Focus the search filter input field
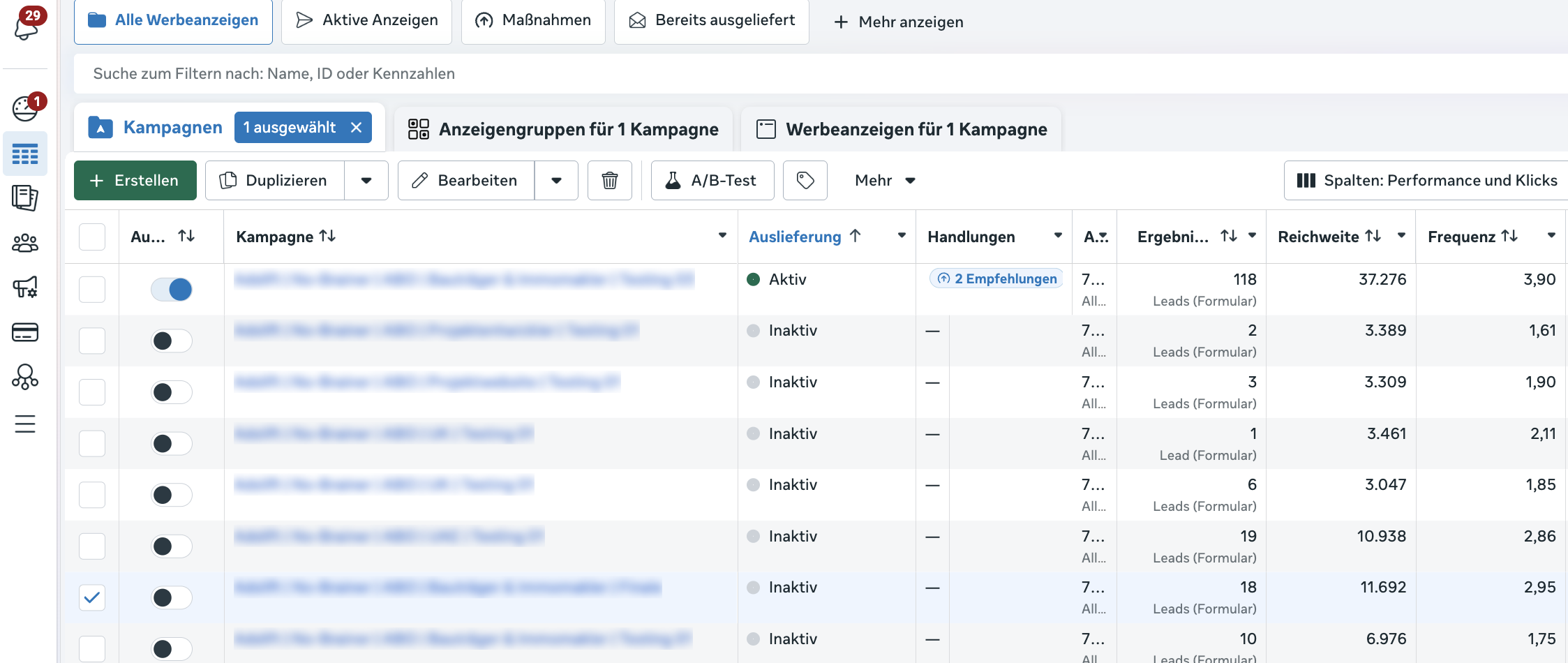Image resolution: width=1568 pixels, height=663 pixels. (821, 74)
